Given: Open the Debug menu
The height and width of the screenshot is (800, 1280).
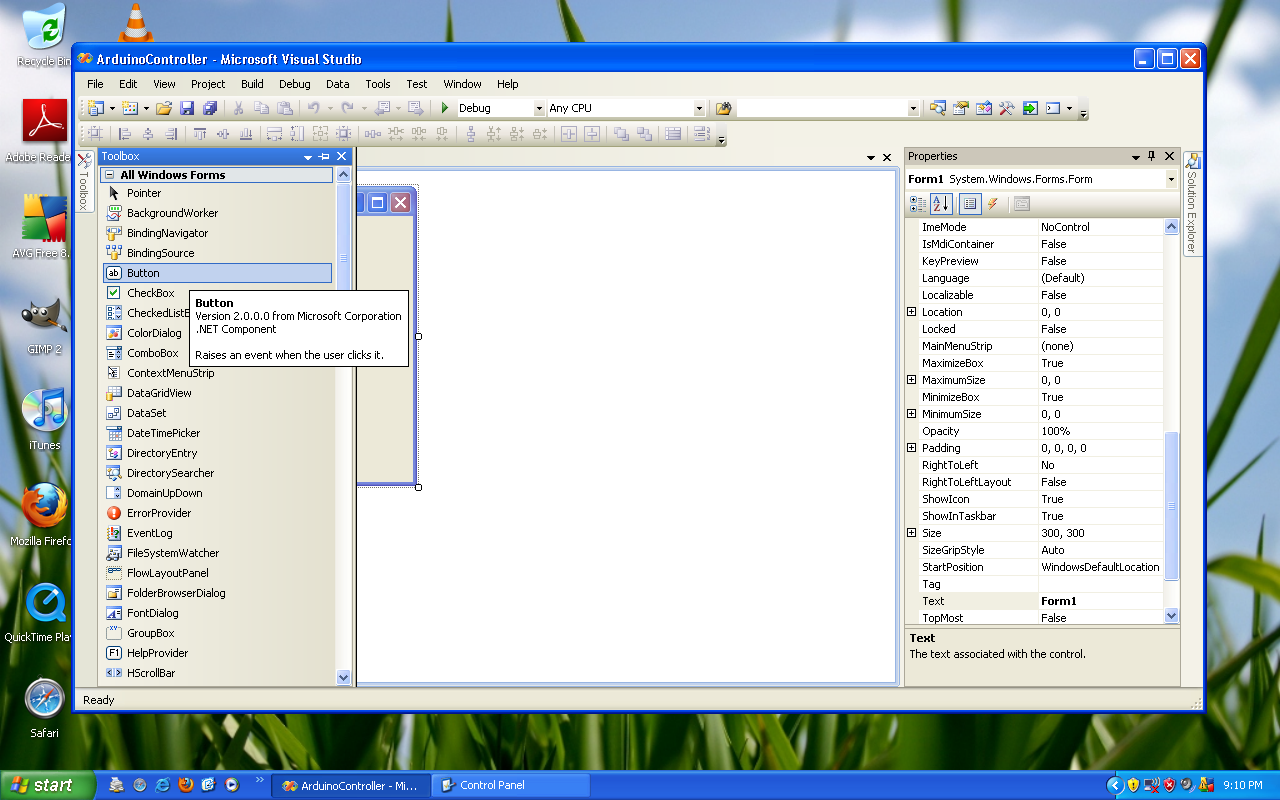Looking at the screenshot, I should tap(295, 84).
